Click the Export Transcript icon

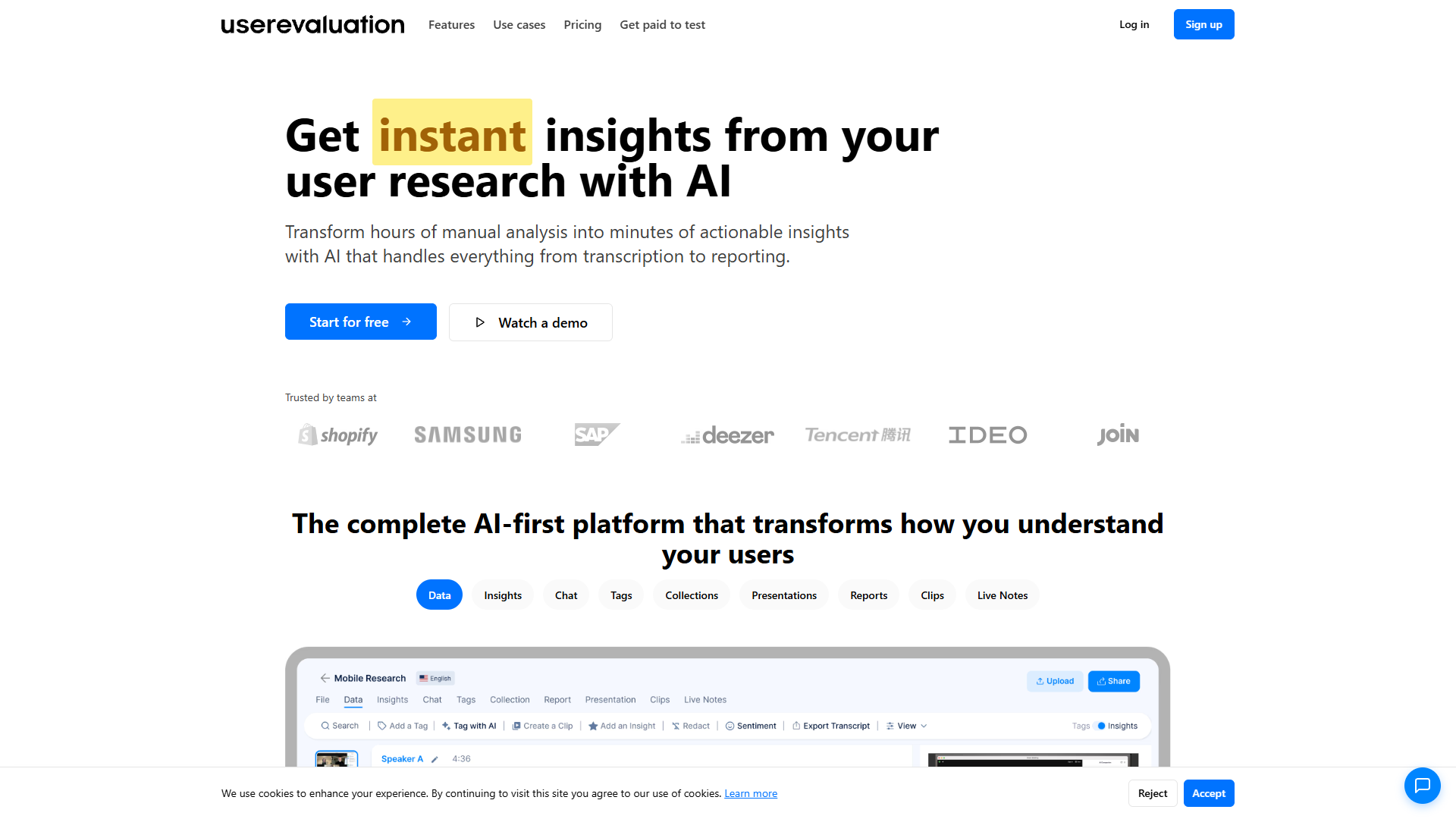[x=796, y=726]
